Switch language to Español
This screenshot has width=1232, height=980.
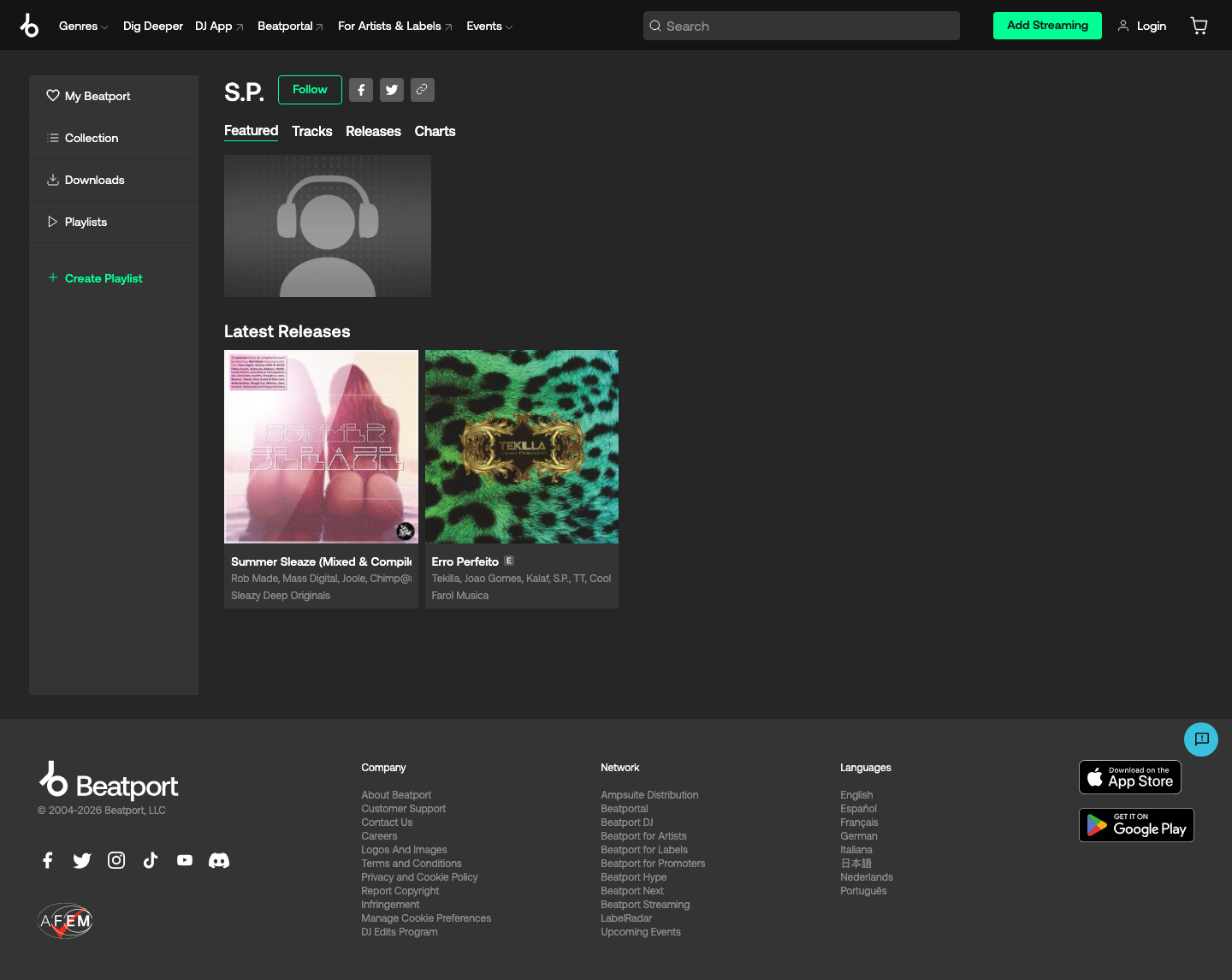[858, 809]
